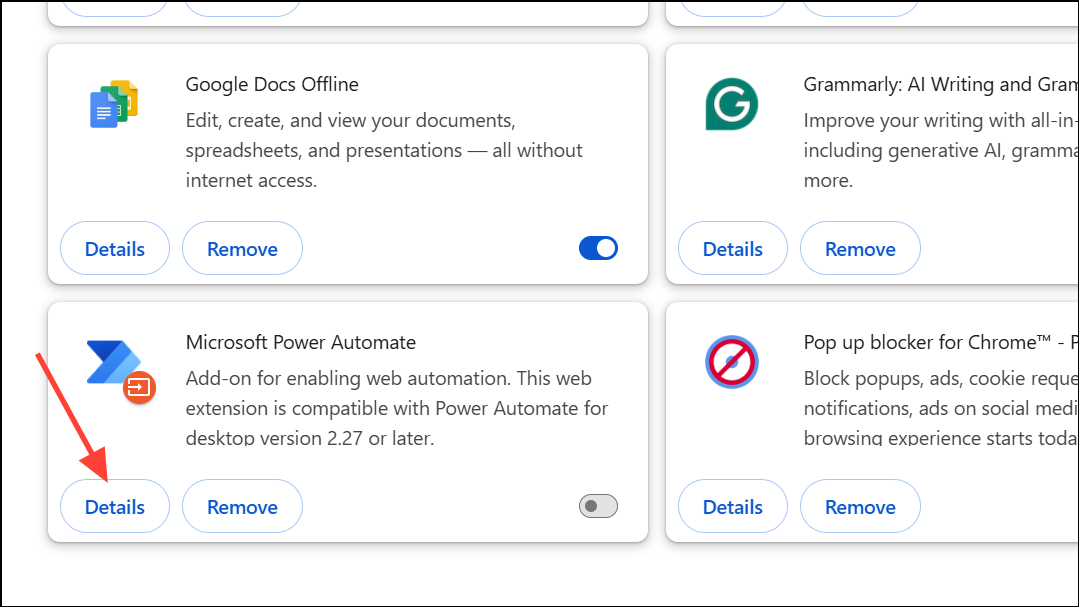Select the Google Docs Offline title text
This screenshot has width=1079, height=607.
tap(272, 84)
